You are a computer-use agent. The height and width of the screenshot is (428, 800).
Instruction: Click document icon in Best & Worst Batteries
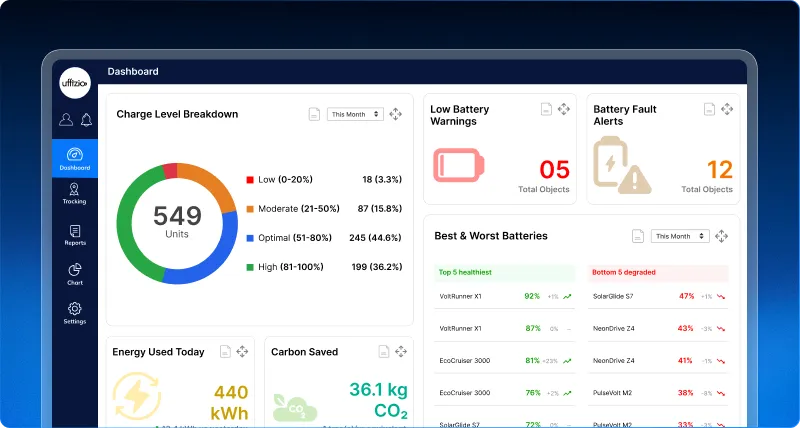point(638,236)
